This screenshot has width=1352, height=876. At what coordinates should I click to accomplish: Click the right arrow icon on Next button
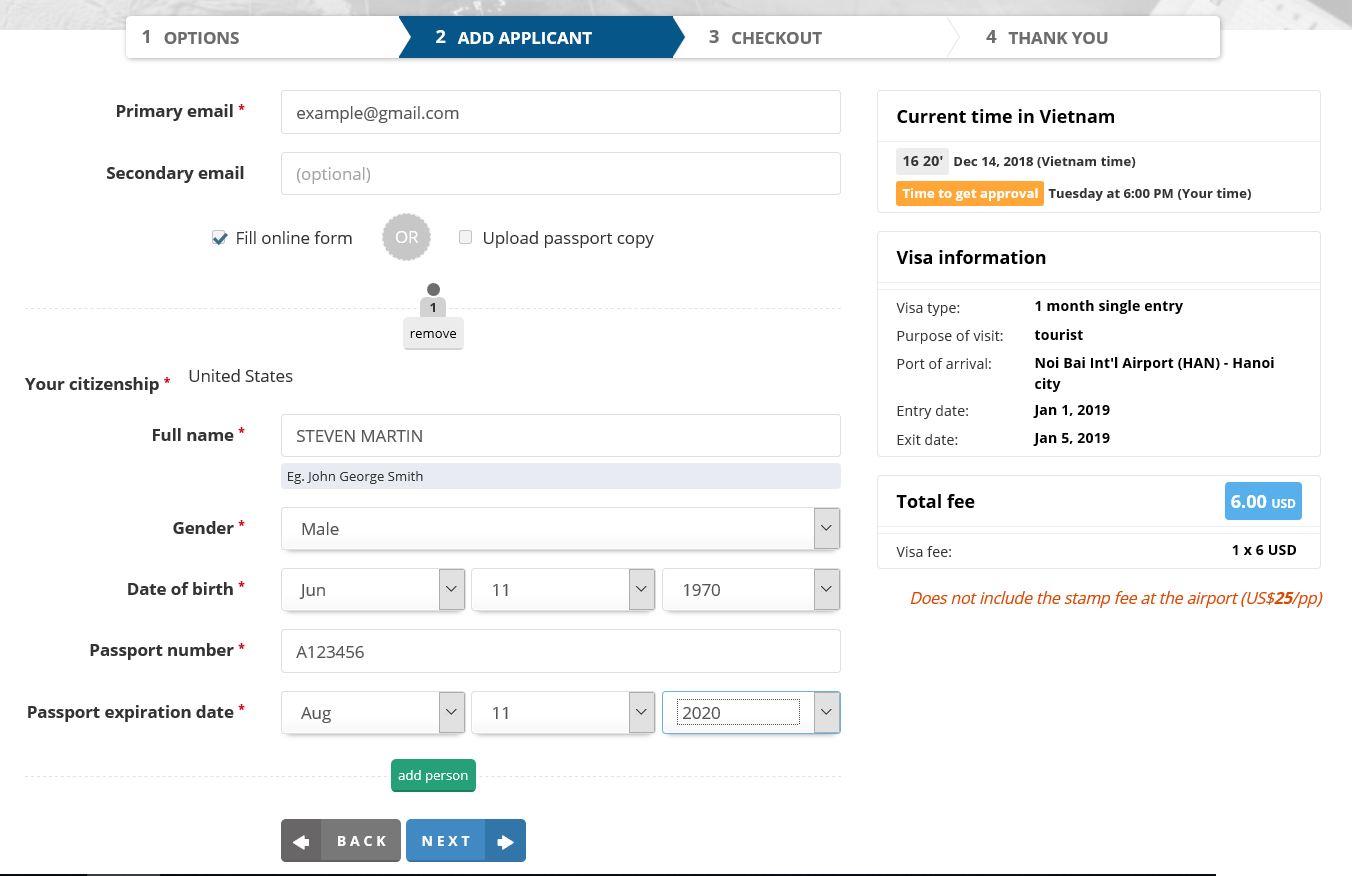coord(505,841)
